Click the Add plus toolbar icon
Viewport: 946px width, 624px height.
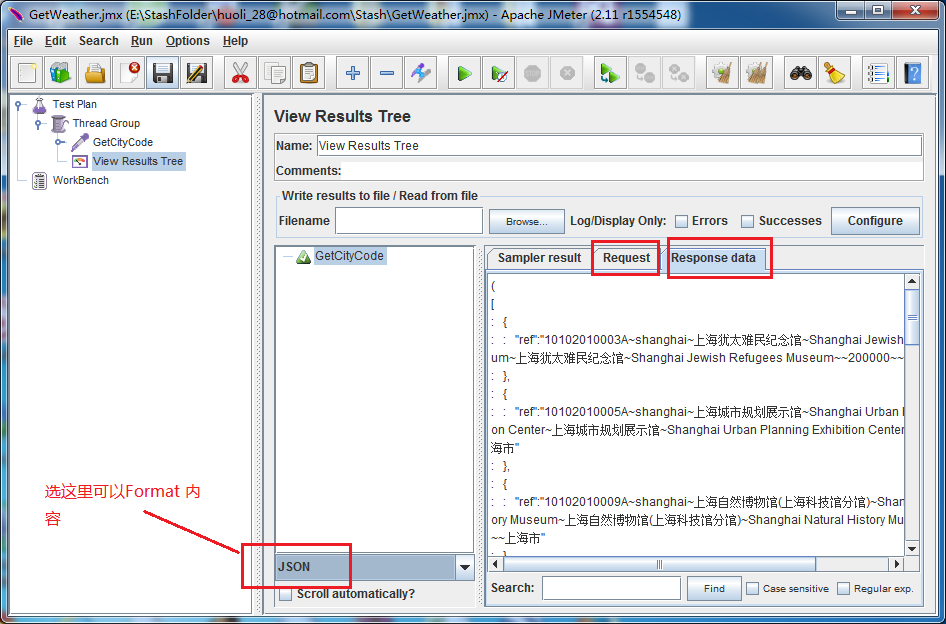point(352,73)
